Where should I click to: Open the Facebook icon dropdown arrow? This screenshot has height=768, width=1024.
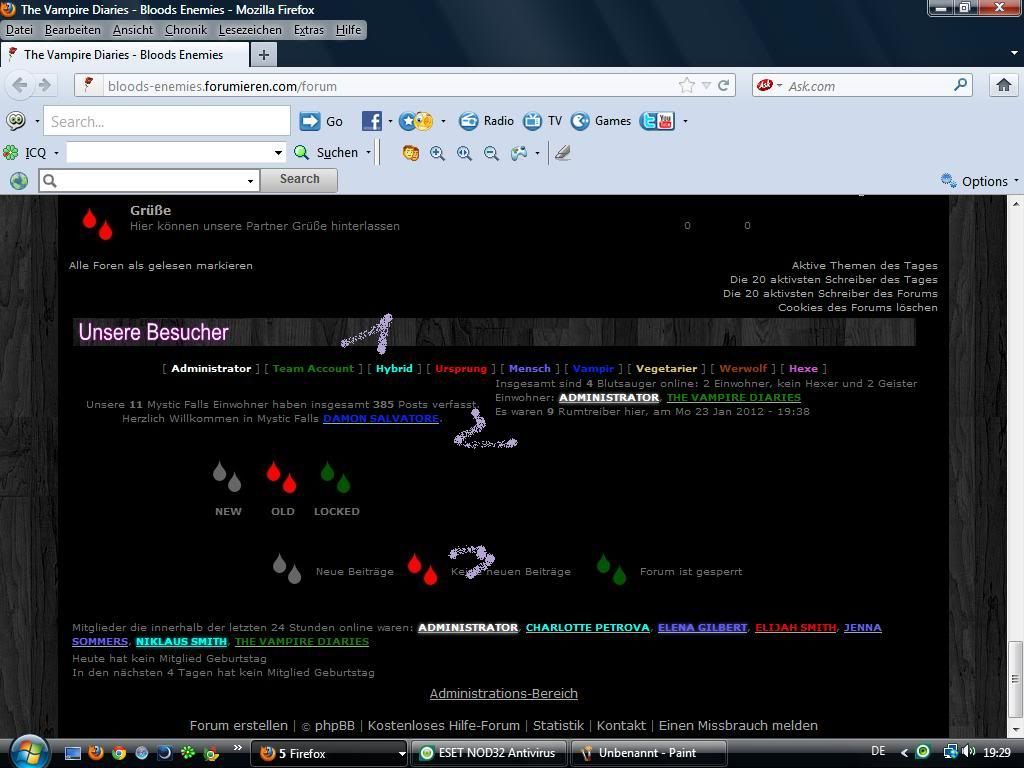[x=391, y=121]
